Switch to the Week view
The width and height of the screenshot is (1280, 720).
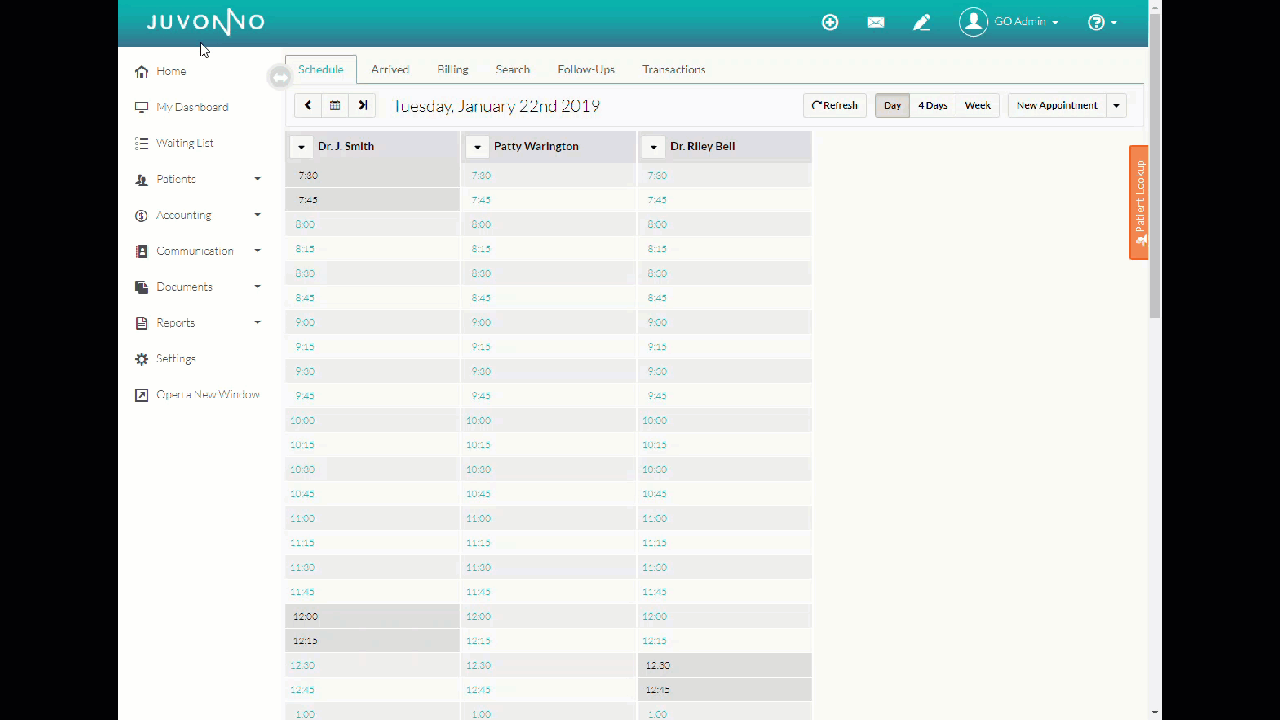point(977,105)
